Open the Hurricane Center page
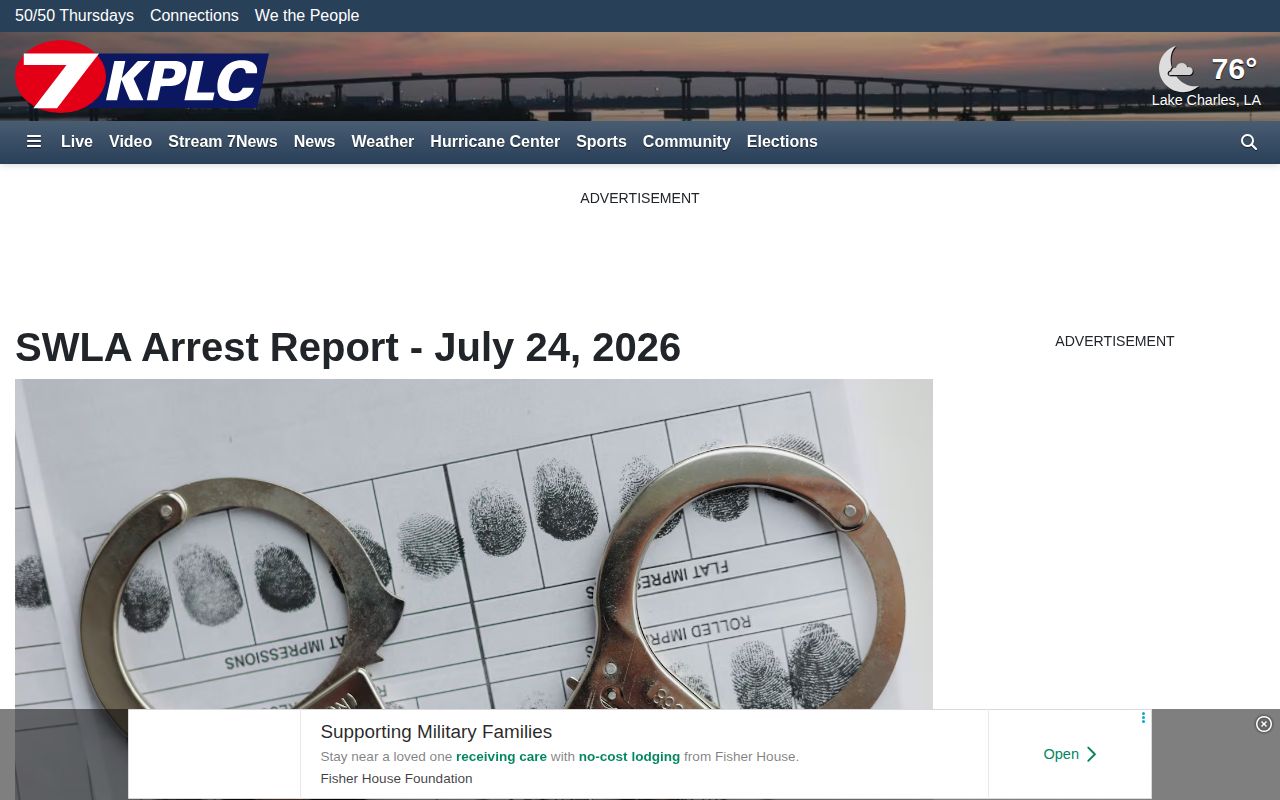The image size is (1280, 800). (495, 142)
